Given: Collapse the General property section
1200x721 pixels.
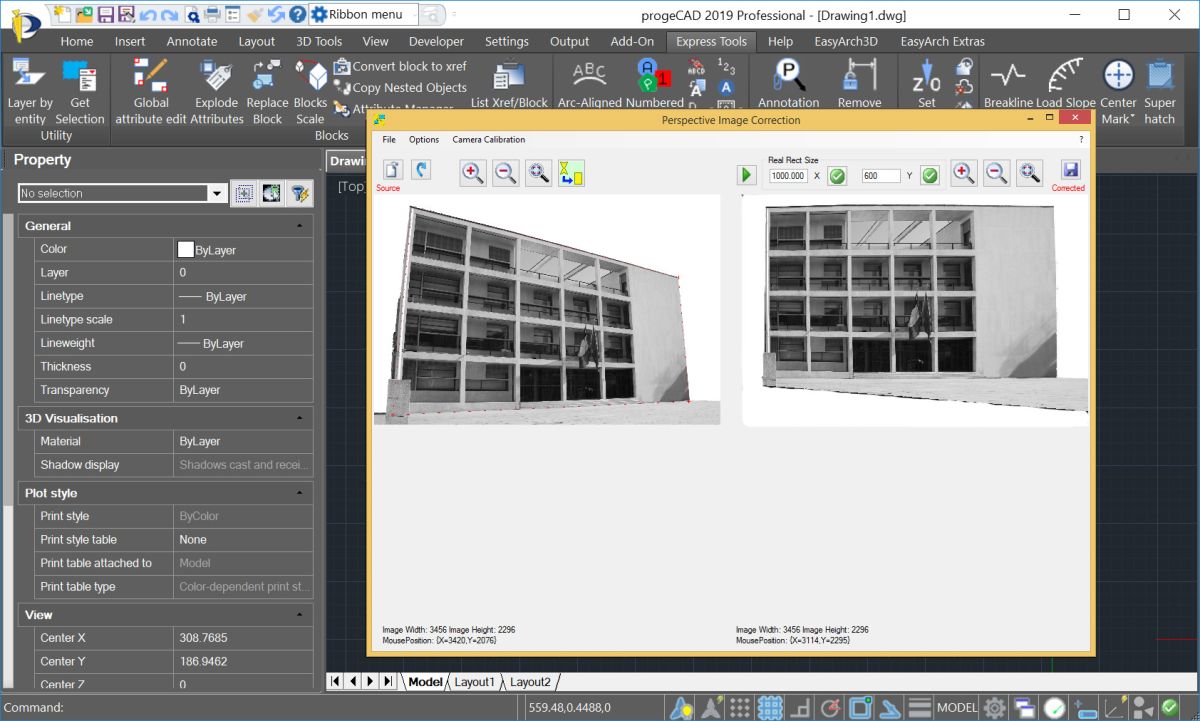Looking at the screenshot, I should coord(299,226).
